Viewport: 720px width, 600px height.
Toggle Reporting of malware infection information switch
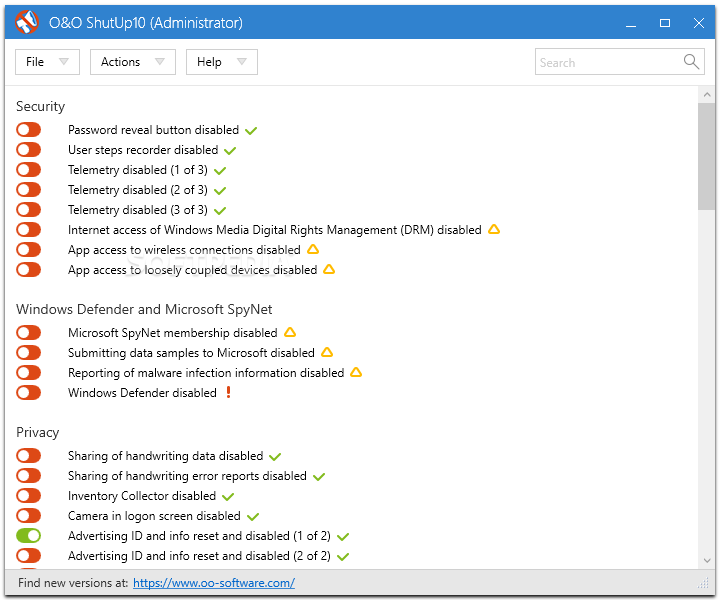28,372
